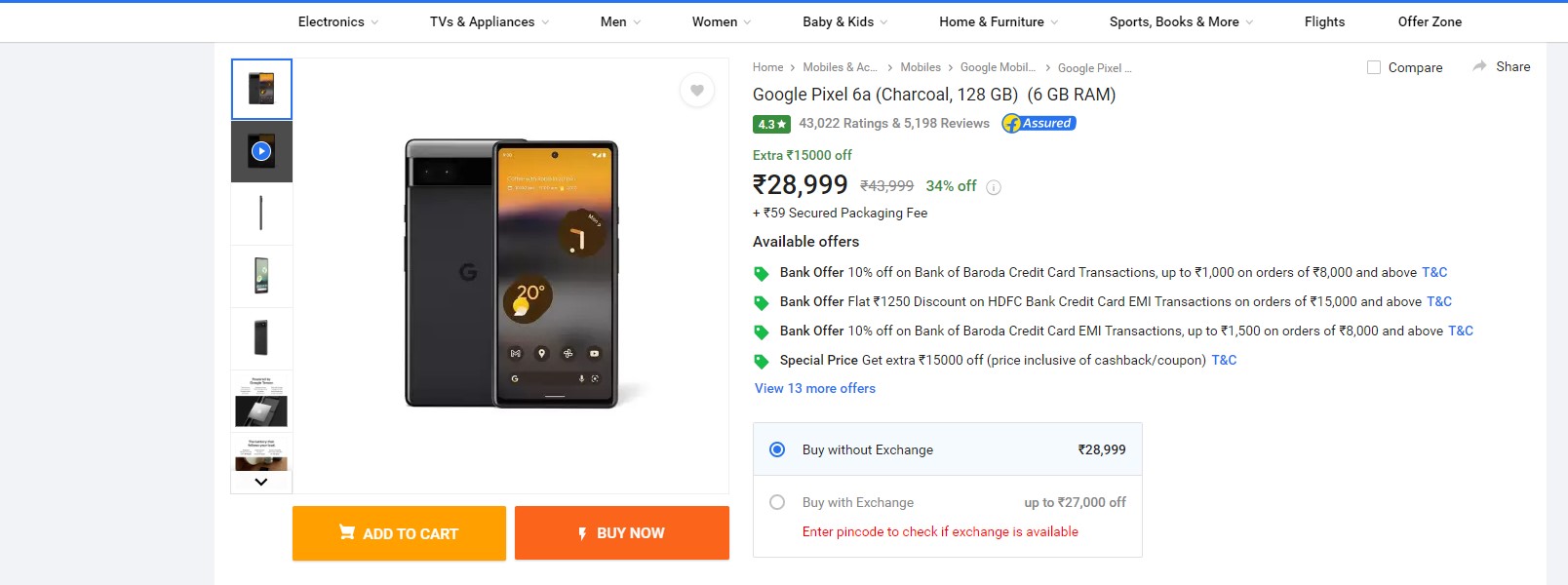
Task: Expand Home & Furniture menu
Action: 999,21
